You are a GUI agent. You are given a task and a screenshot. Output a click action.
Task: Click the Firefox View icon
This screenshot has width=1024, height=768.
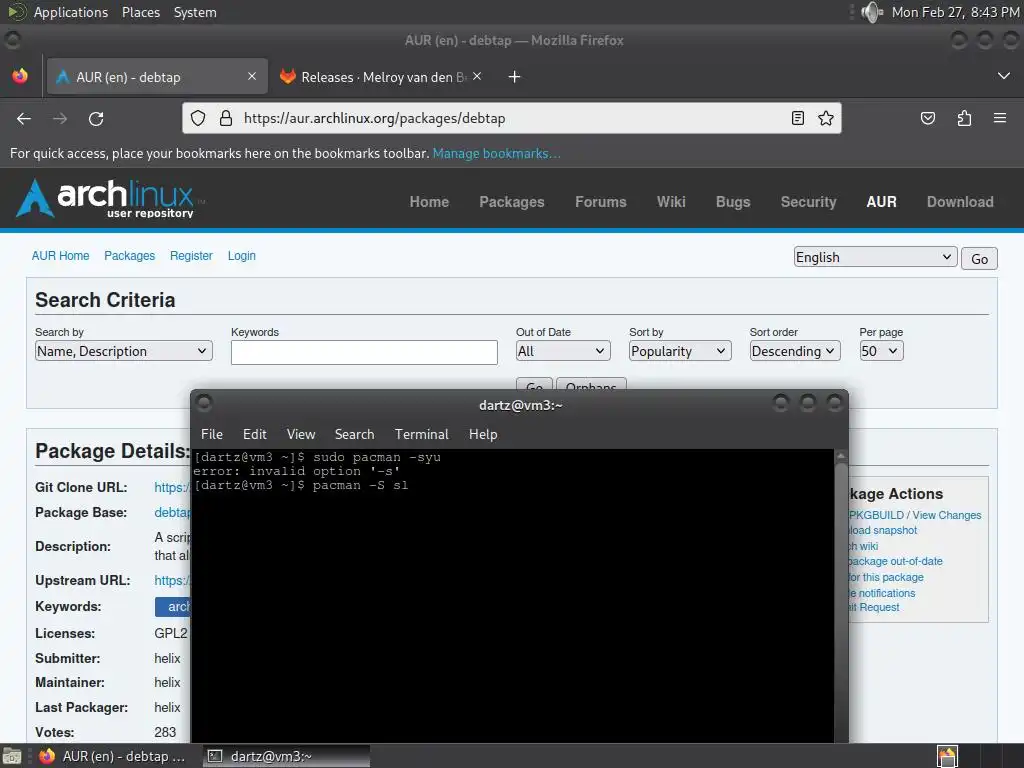point(20,76)
